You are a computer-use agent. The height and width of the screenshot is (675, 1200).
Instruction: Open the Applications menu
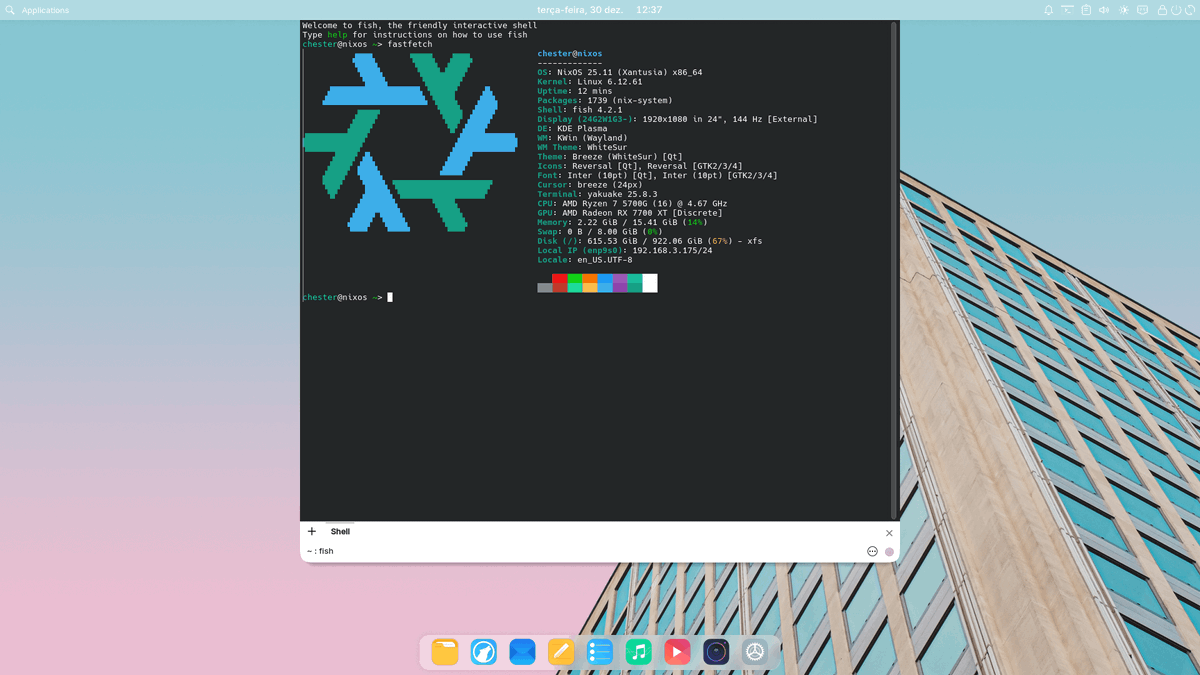tap(45, 10)
